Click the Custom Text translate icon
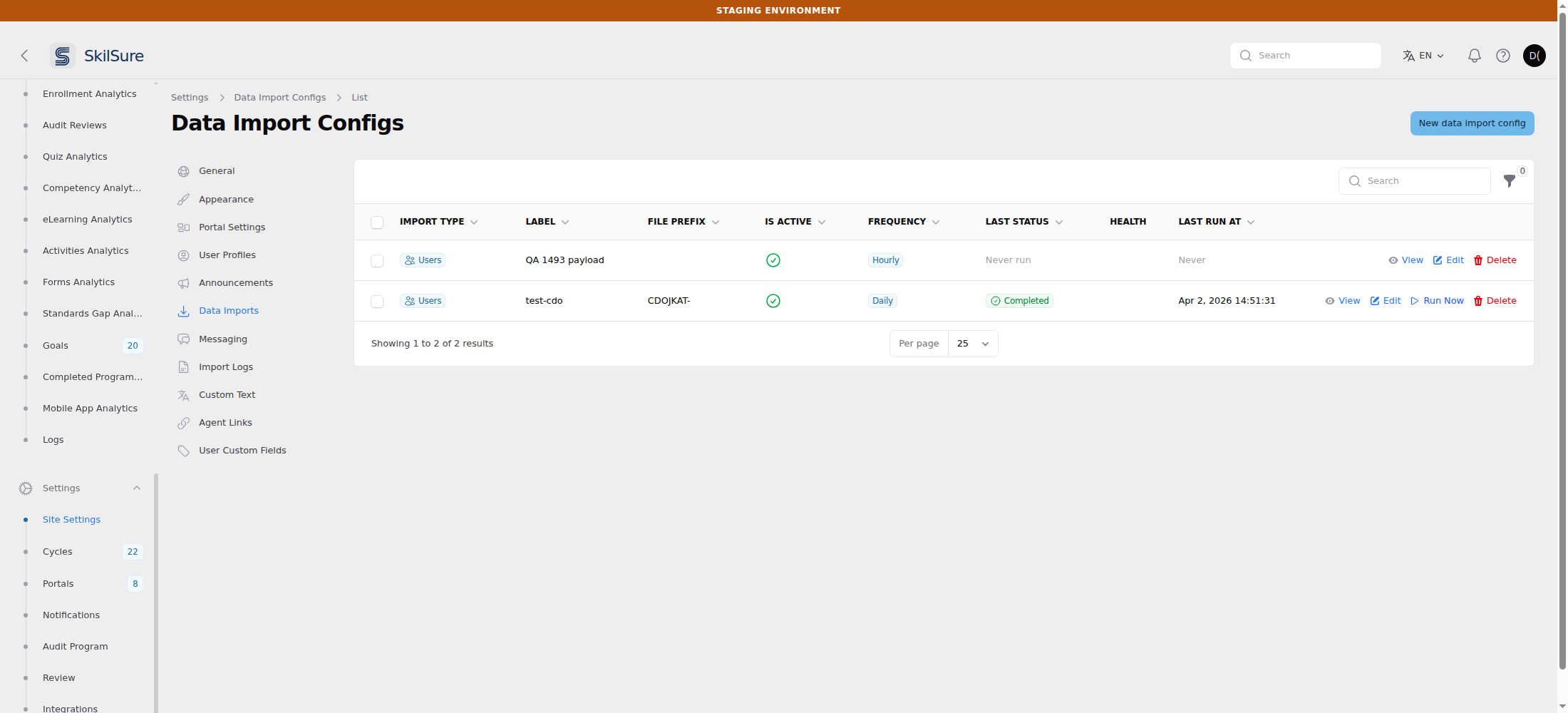1568x713 pixels. pyautogui.click(x=184, y=395)
